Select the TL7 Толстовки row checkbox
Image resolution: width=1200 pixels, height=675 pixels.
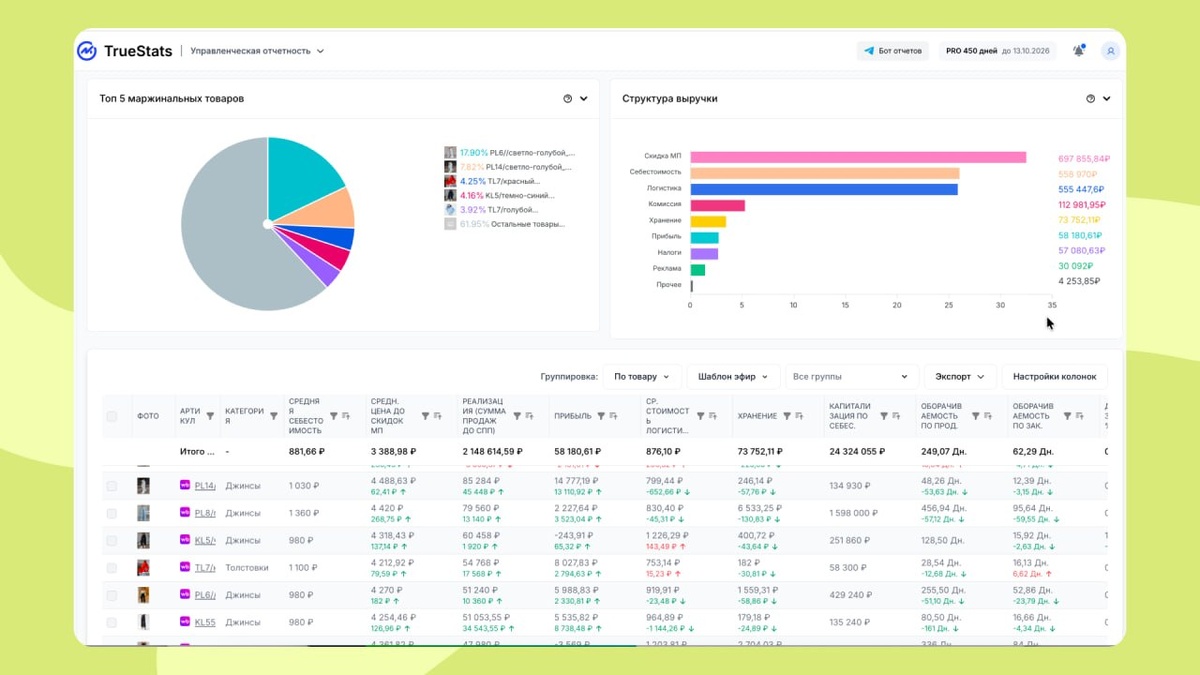pos(111,568)
